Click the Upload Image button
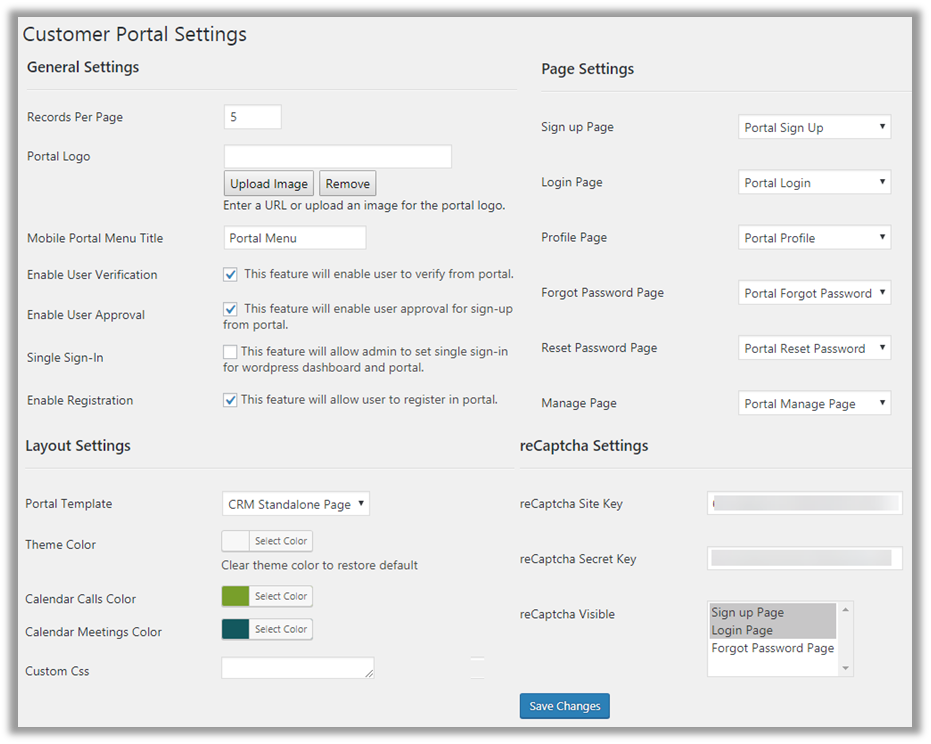The height and width of the screenshot is (744, 931). point(269,184)
